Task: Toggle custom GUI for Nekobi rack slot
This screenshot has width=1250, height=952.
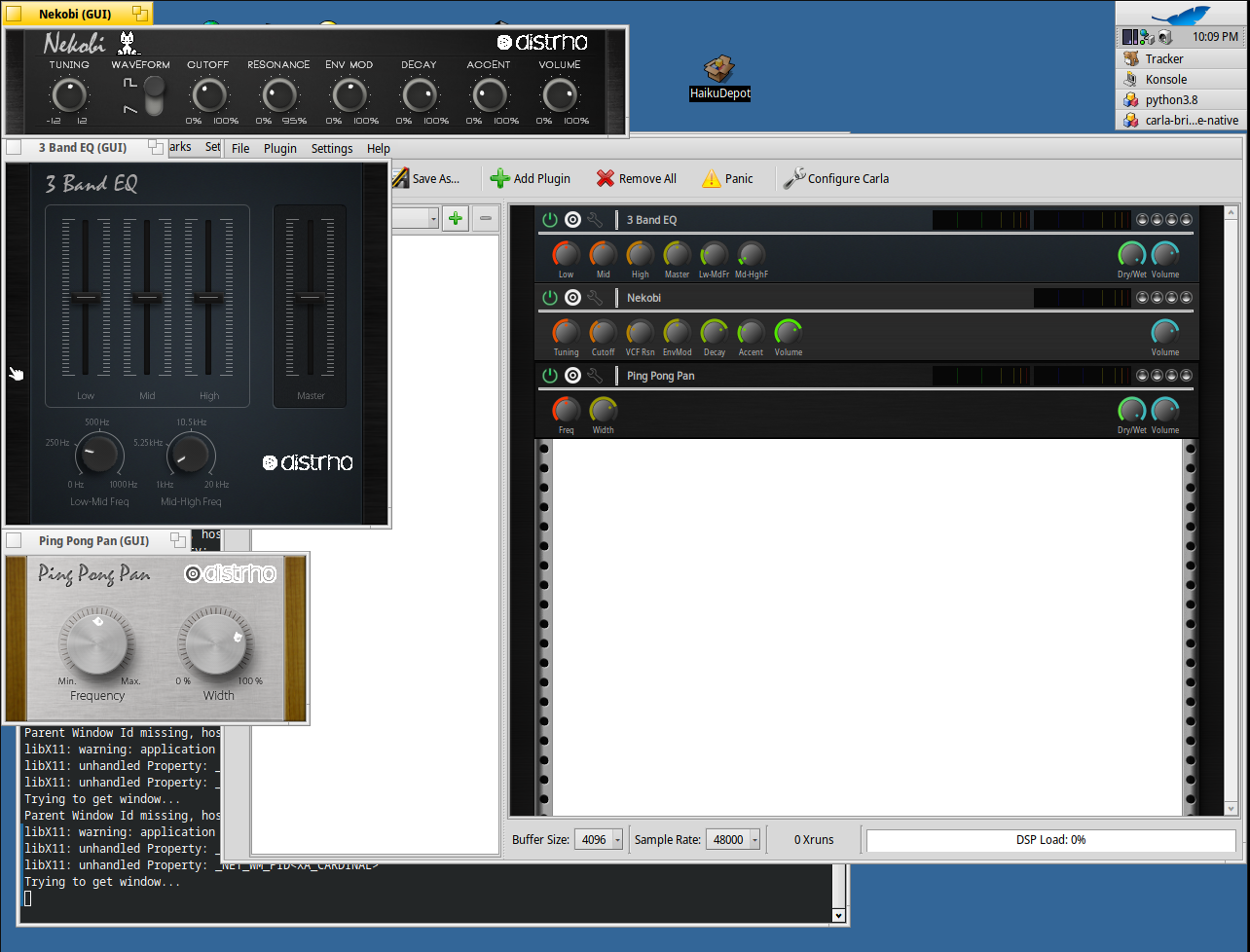Action: tap(572, 298)
